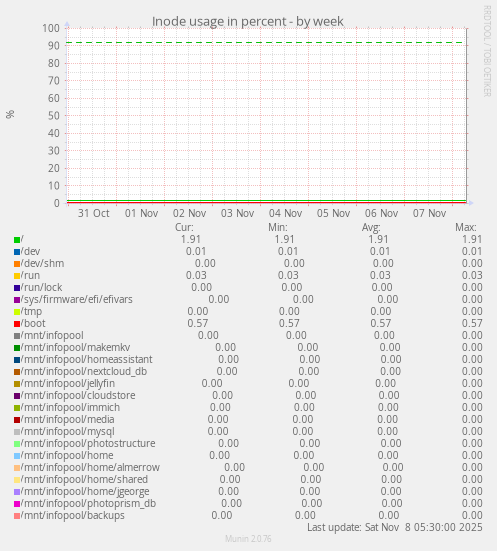Viewport: 497px width, 551px height.
Task: Click the 07 Nov date on the x-axis
Action: (x=430, y=213)
